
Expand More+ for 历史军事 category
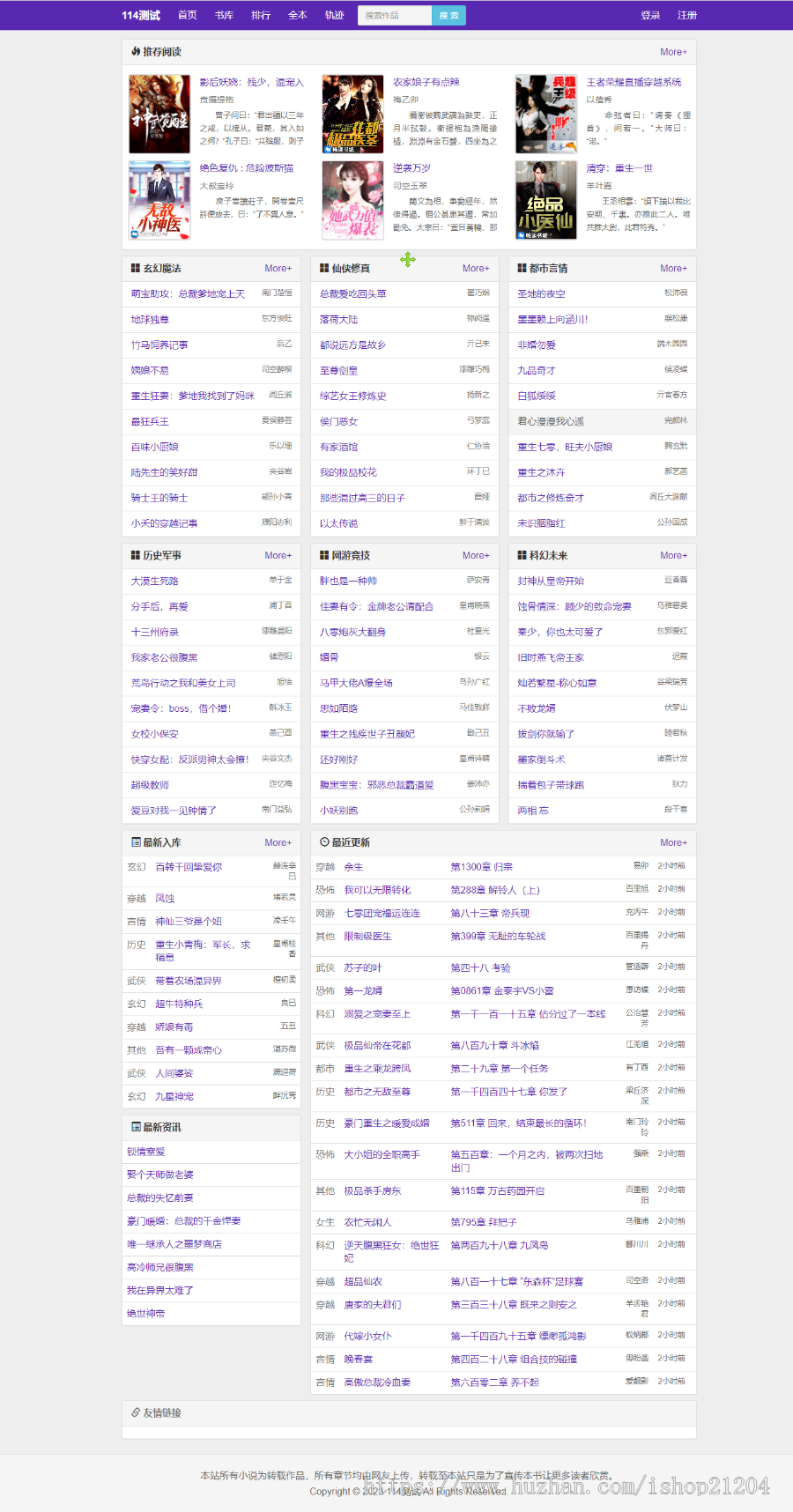[x=278, y=555]
